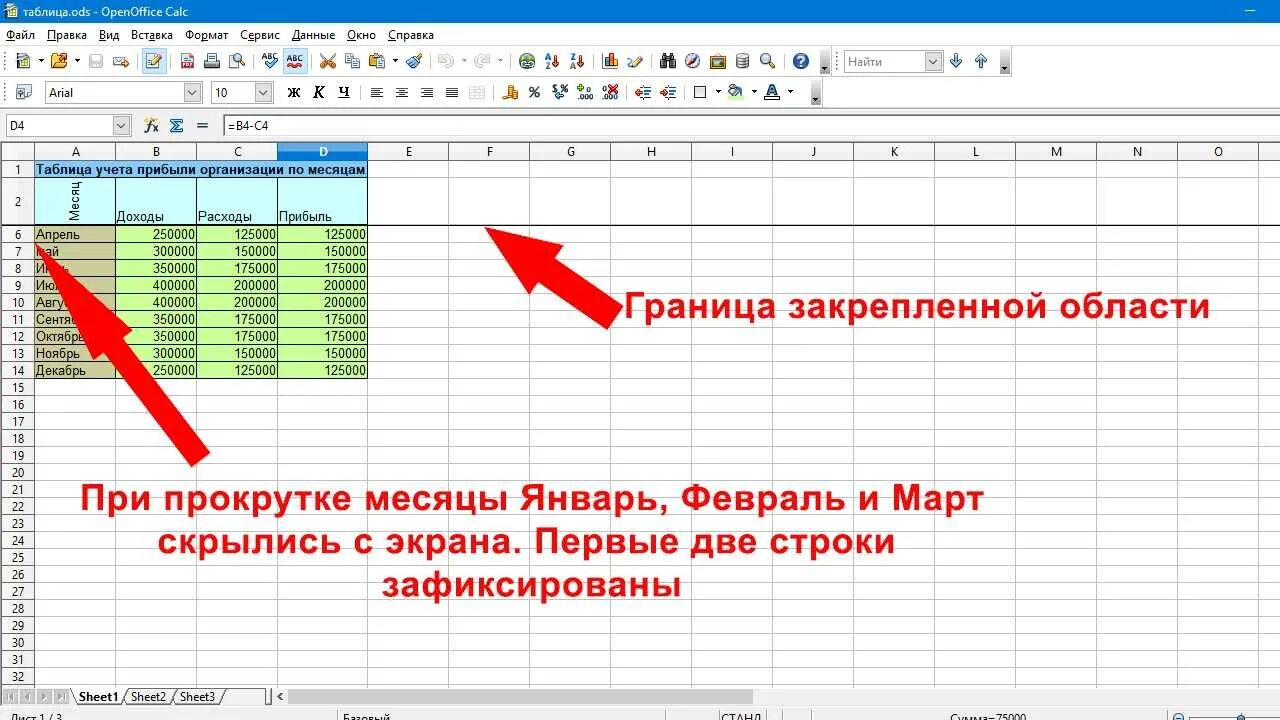Insert Chart icon
This screenshot has width=1280, height=720.
610,61
